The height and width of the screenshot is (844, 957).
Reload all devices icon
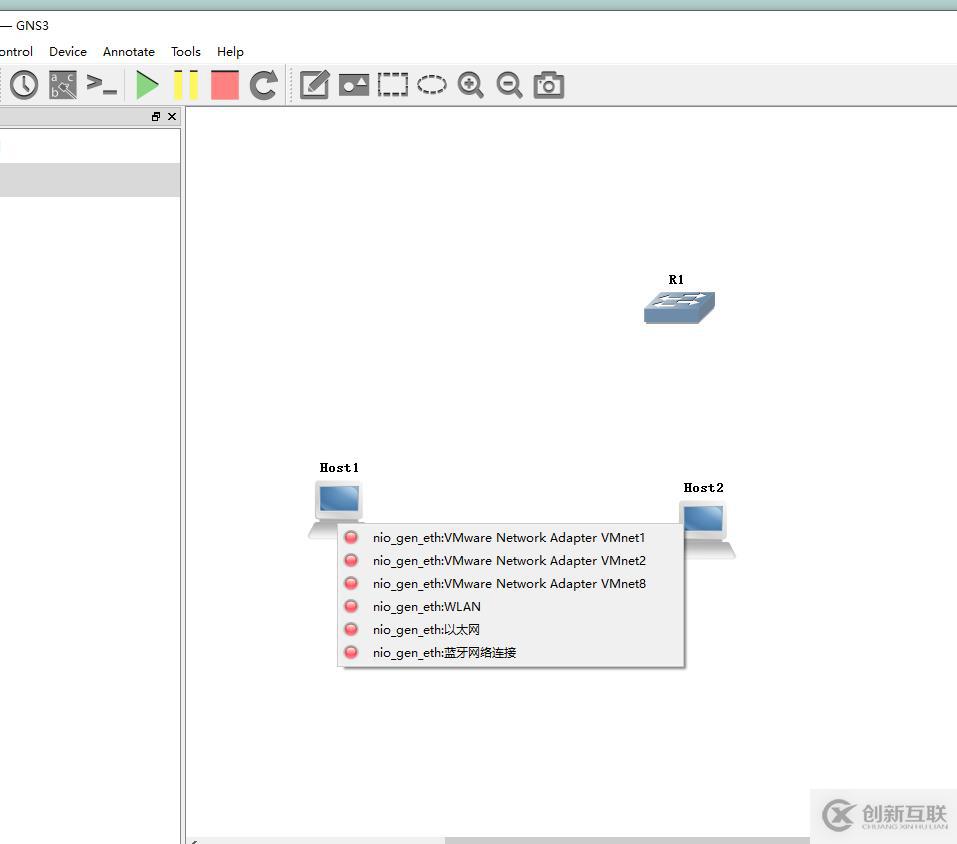pyautogui.click(x=264, y=85)
